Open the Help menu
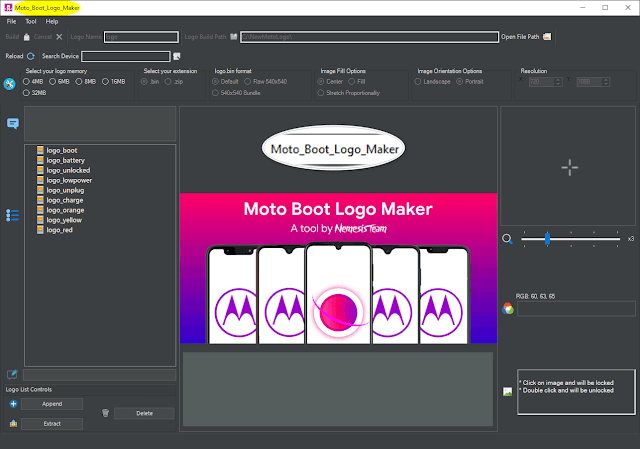Image resolution: width=640 pixels, height=449 pixels. point(51,22)
